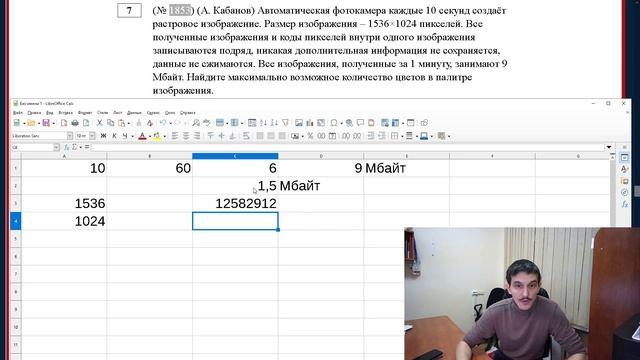Click the Function Wizard fx icon
640x360 pixels.
67,147
